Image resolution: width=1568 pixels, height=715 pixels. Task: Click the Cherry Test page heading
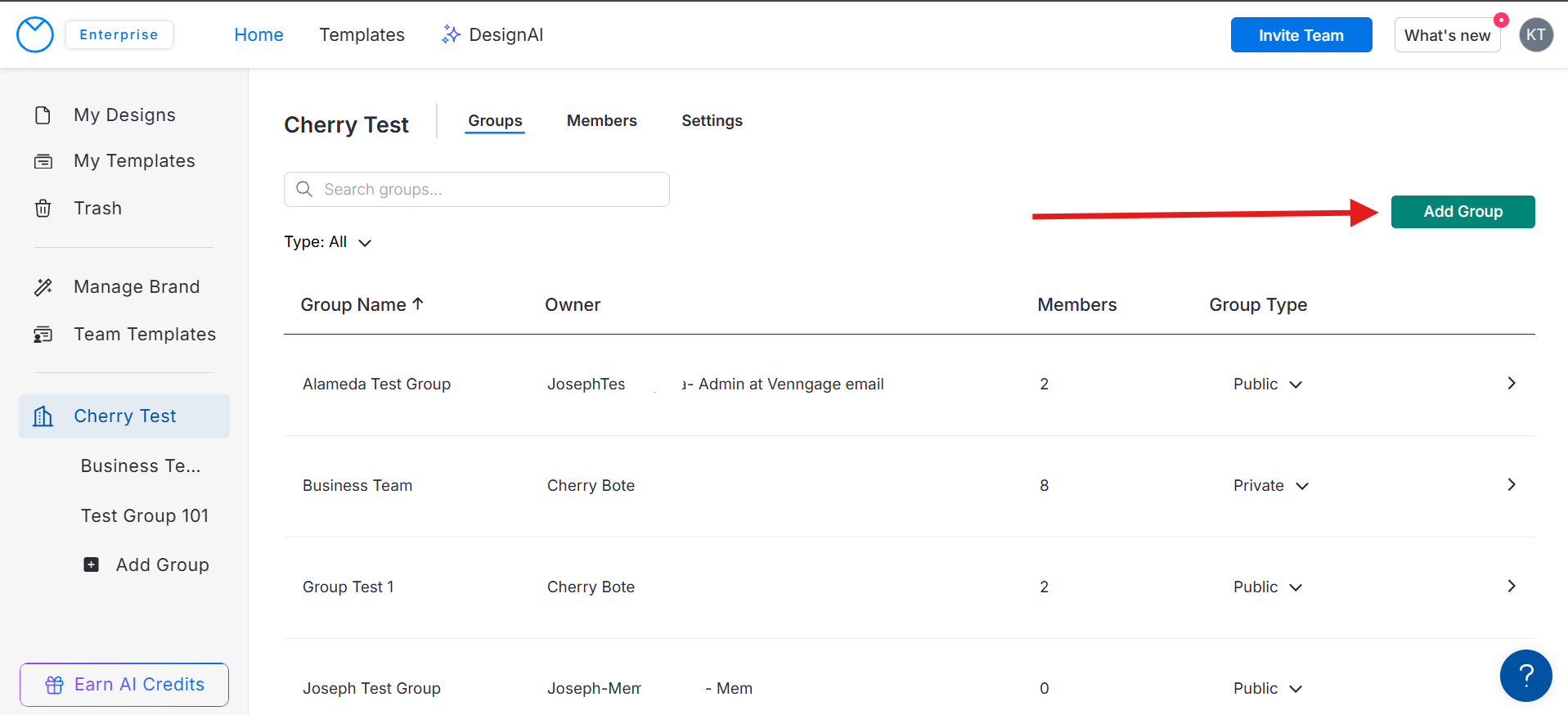coord(346,124)
